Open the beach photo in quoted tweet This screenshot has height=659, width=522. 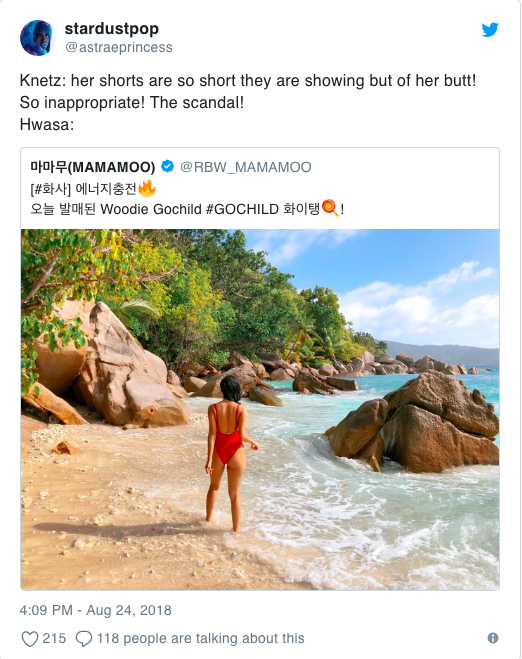point(260,409)
